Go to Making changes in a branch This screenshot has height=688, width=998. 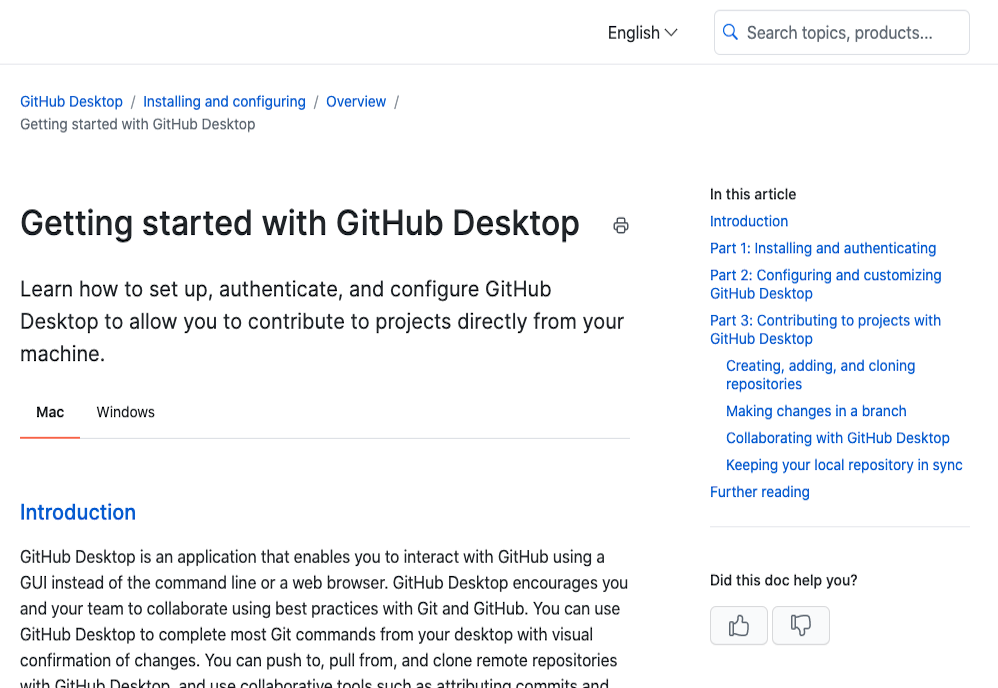(815, 411)
